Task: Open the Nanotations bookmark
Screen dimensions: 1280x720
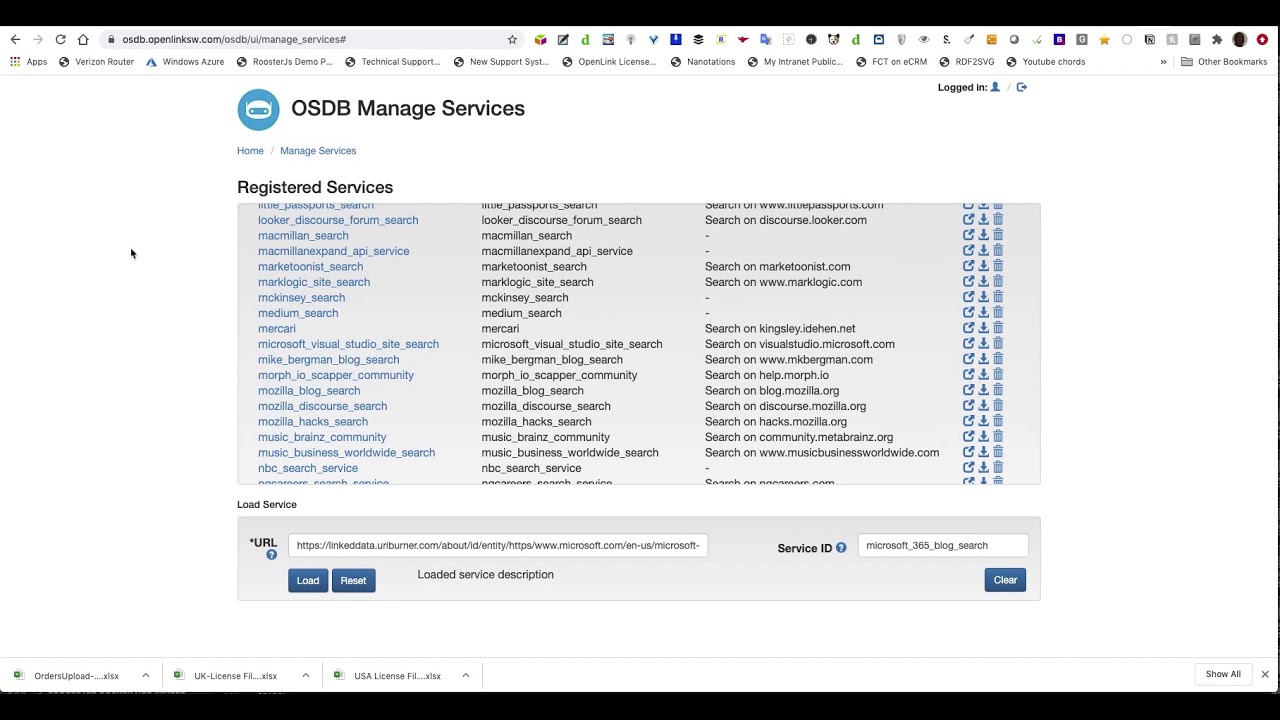Action: point(703,62)
